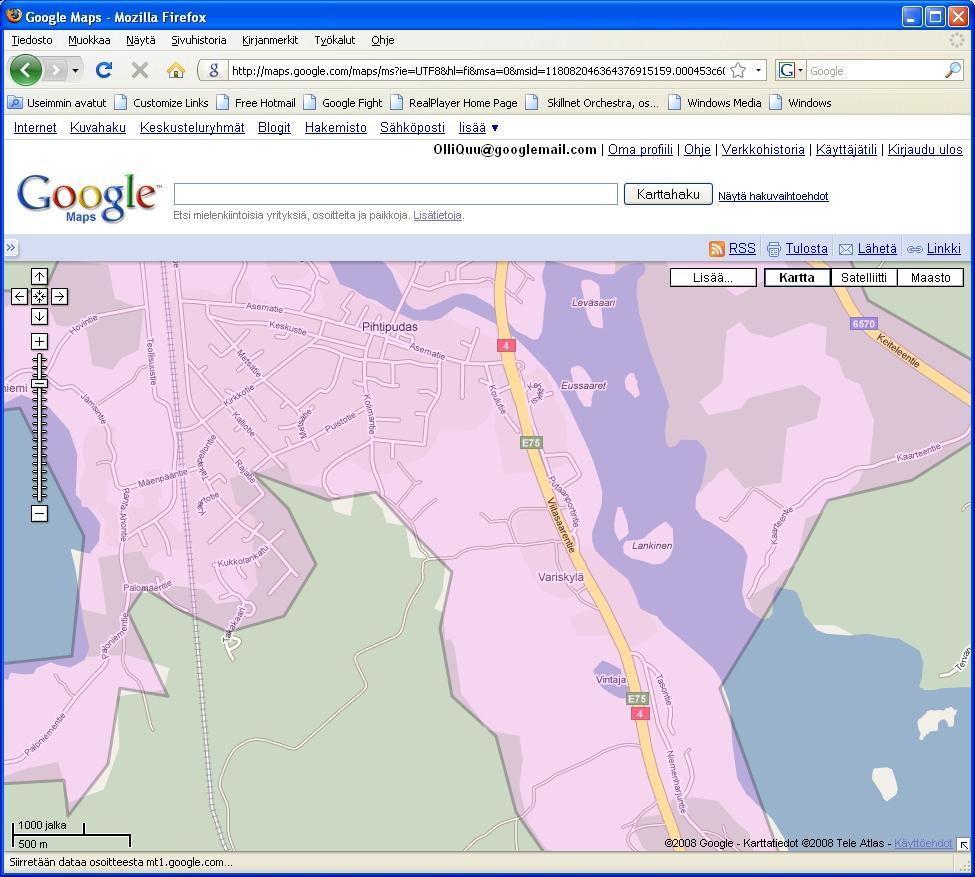Screen dimensions: 975x877
Task: Click Näytä hakuvaihtoehdot link
Action: 773,196
